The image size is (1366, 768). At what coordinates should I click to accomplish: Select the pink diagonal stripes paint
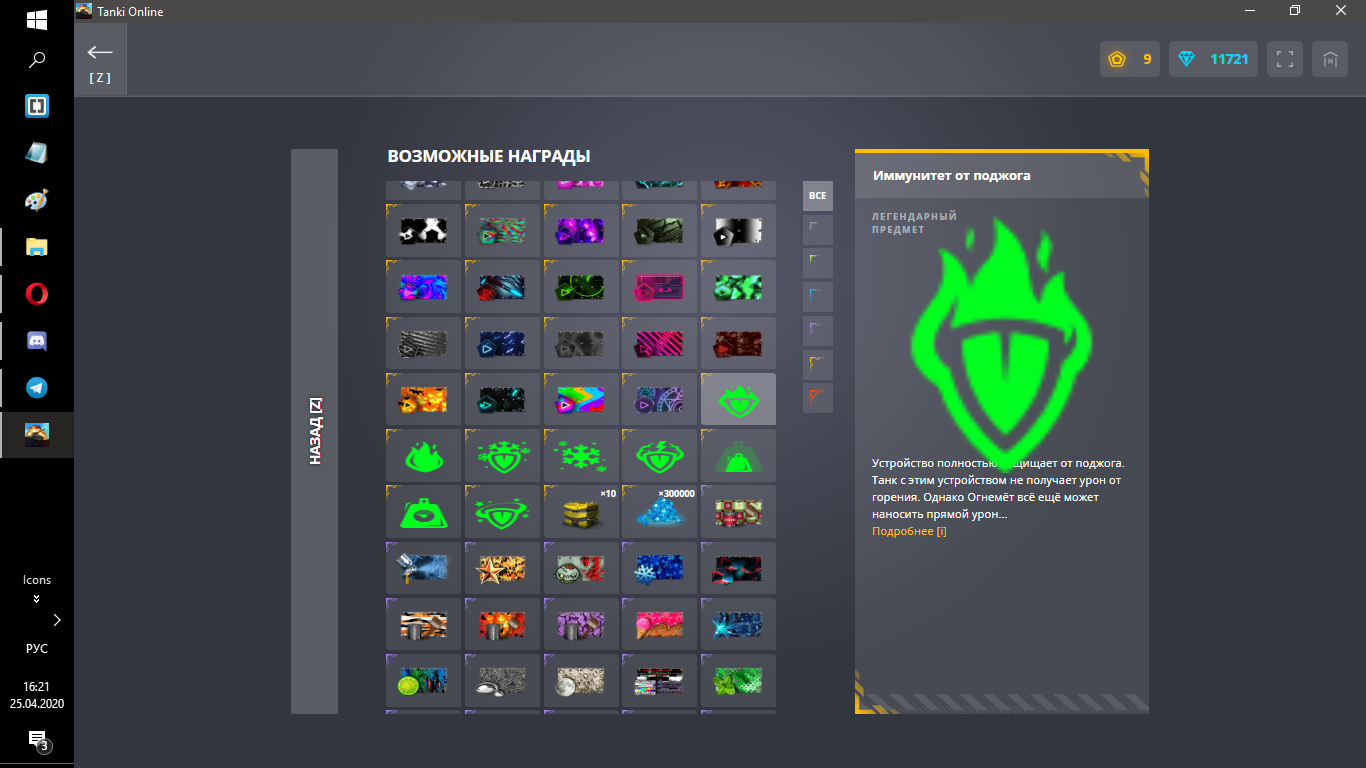tap(659, 344)
